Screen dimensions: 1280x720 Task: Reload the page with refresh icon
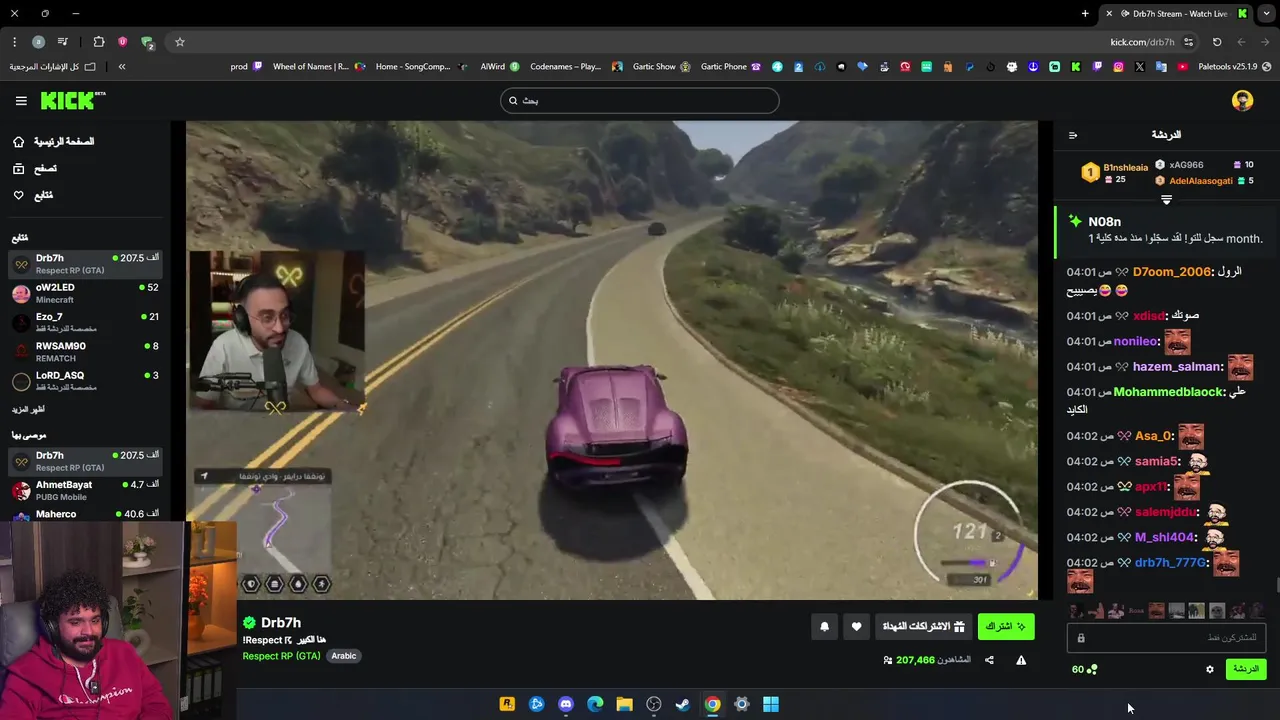(x=1217, y=42)
